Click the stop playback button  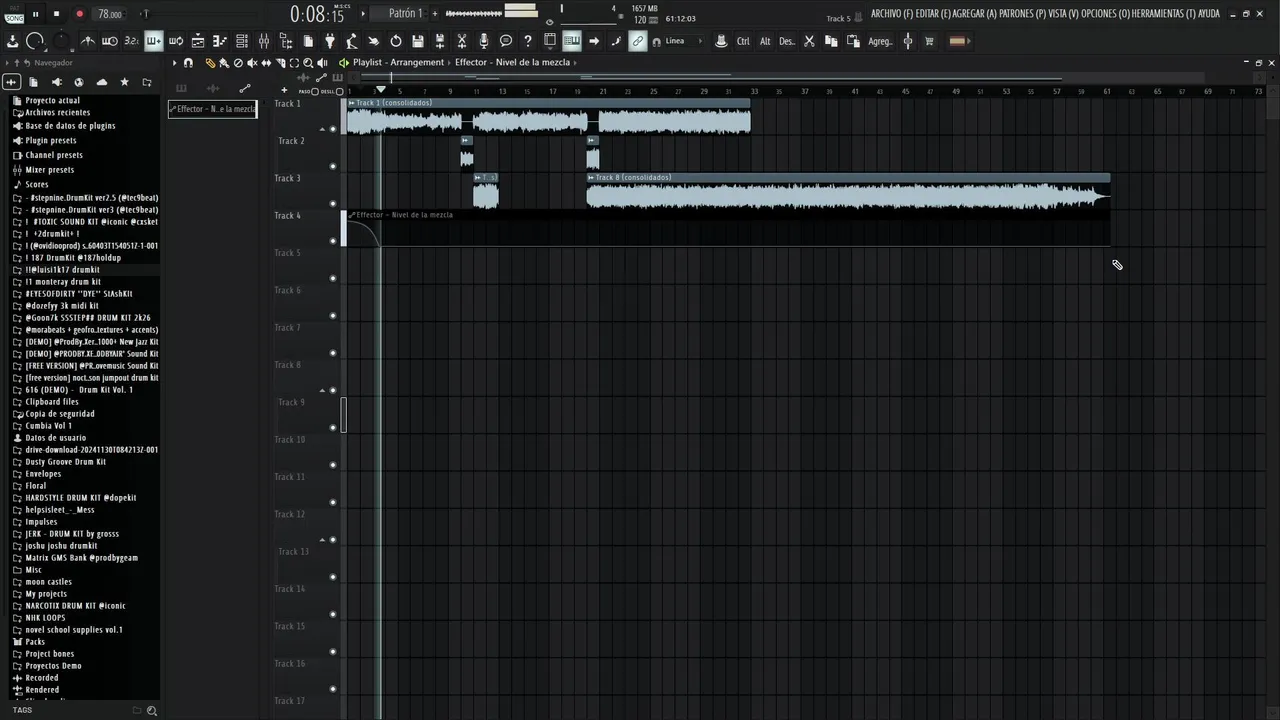[x=56, y=14]
